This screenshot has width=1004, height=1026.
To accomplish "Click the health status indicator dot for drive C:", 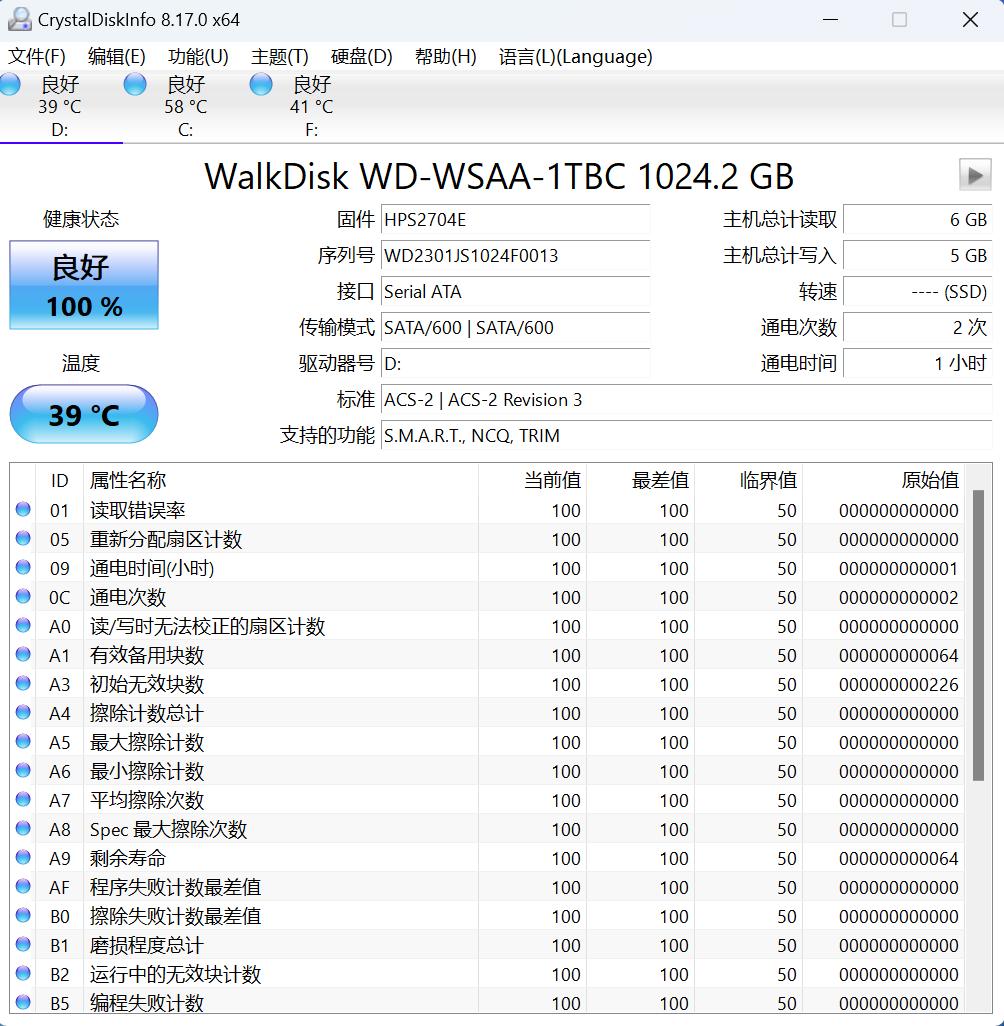I will click(134, 84).
